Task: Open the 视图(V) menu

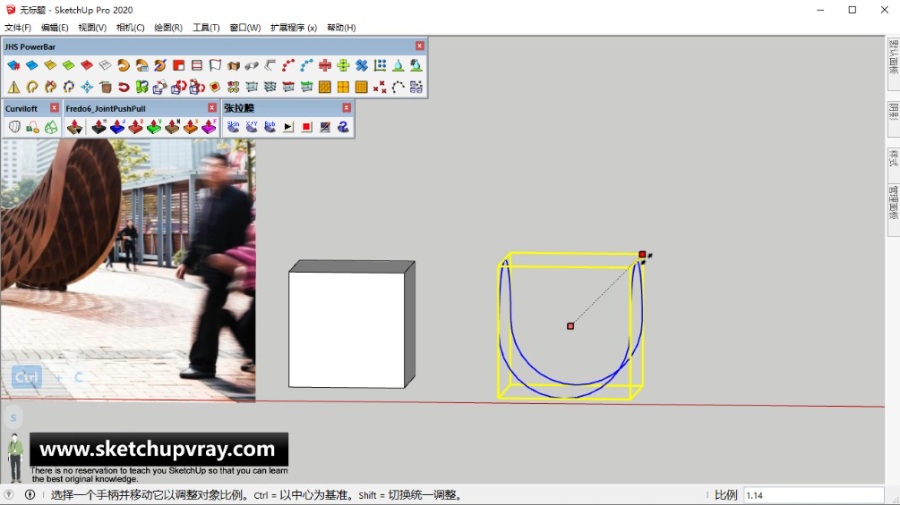Action: point(92,28)
